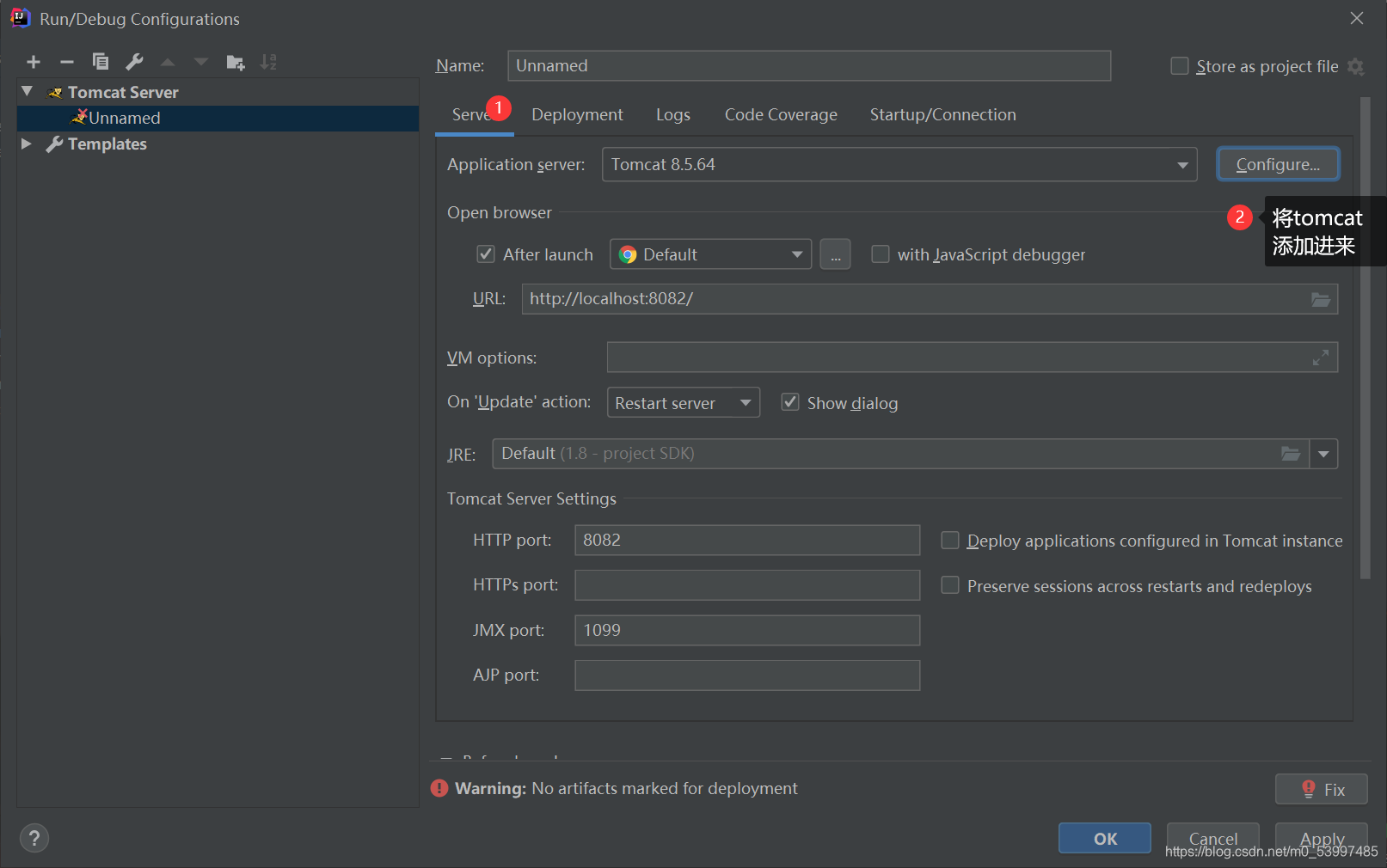Open On 'Update' action Restart server dropdown

[684, 402]
